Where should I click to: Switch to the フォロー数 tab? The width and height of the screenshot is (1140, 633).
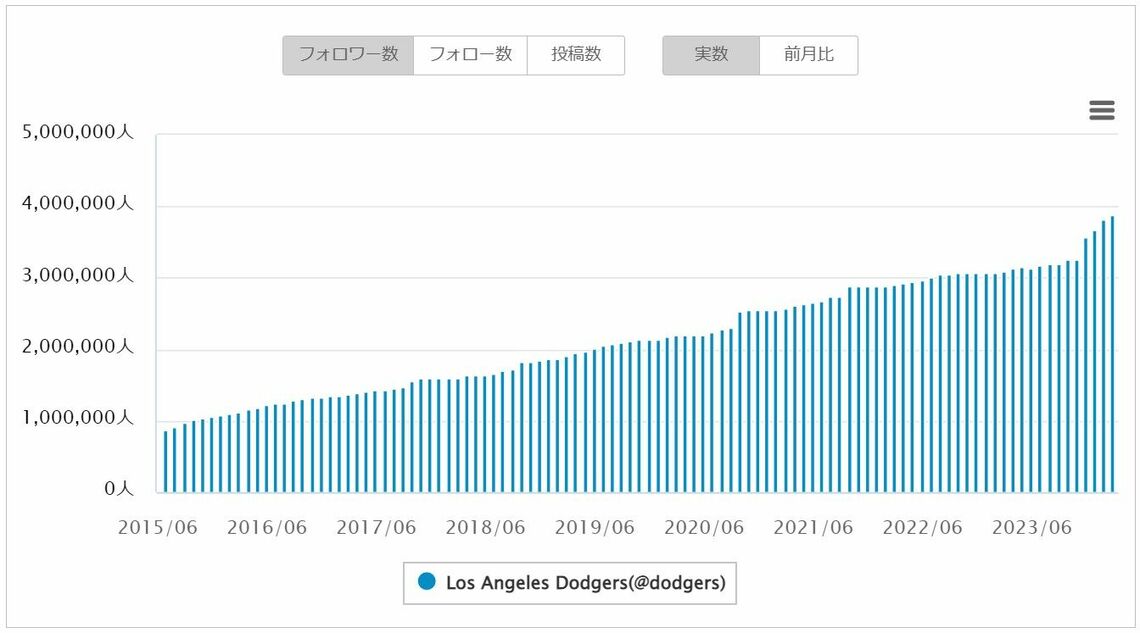[x=470, y=55]
